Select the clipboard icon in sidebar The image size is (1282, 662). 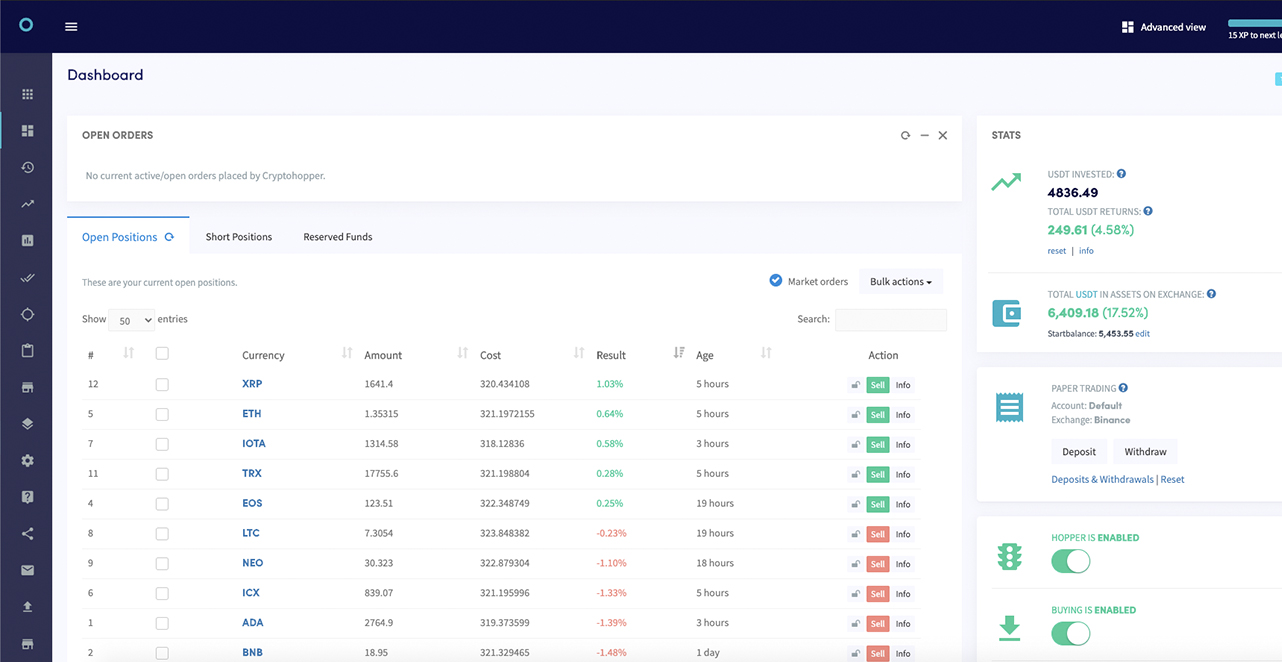point(26,350)
